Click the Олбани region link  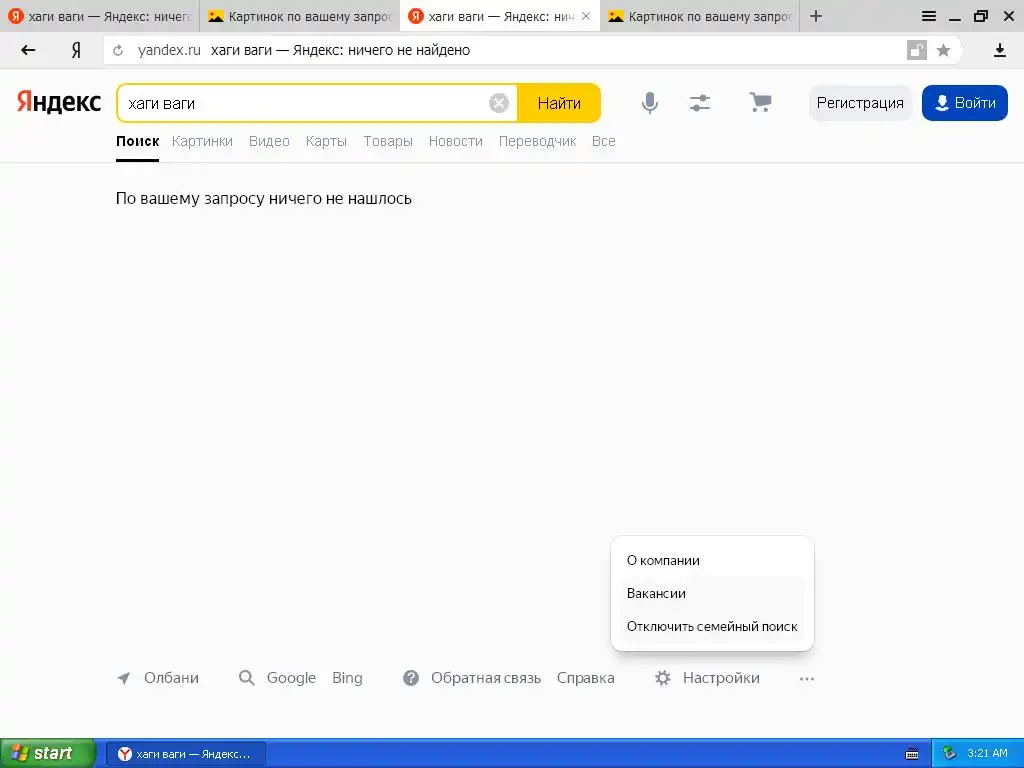pos(171,678)
